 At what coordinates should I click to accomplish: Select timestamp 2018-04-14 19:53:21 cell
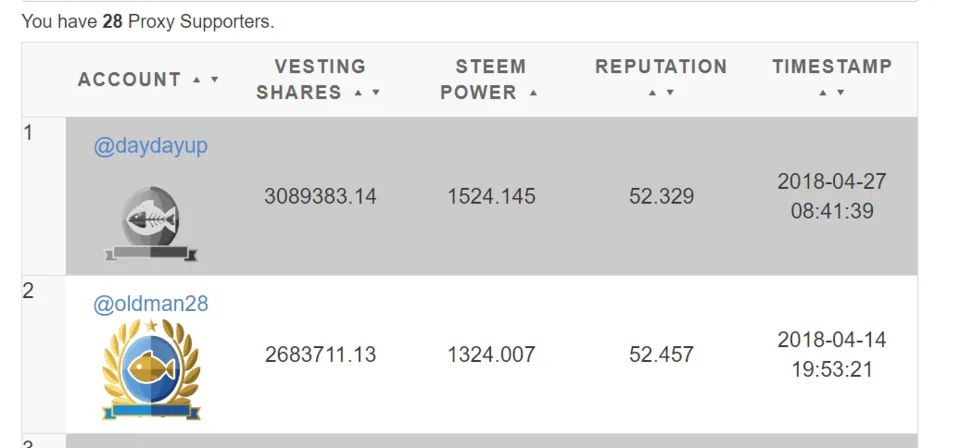[x=831, y=354]
